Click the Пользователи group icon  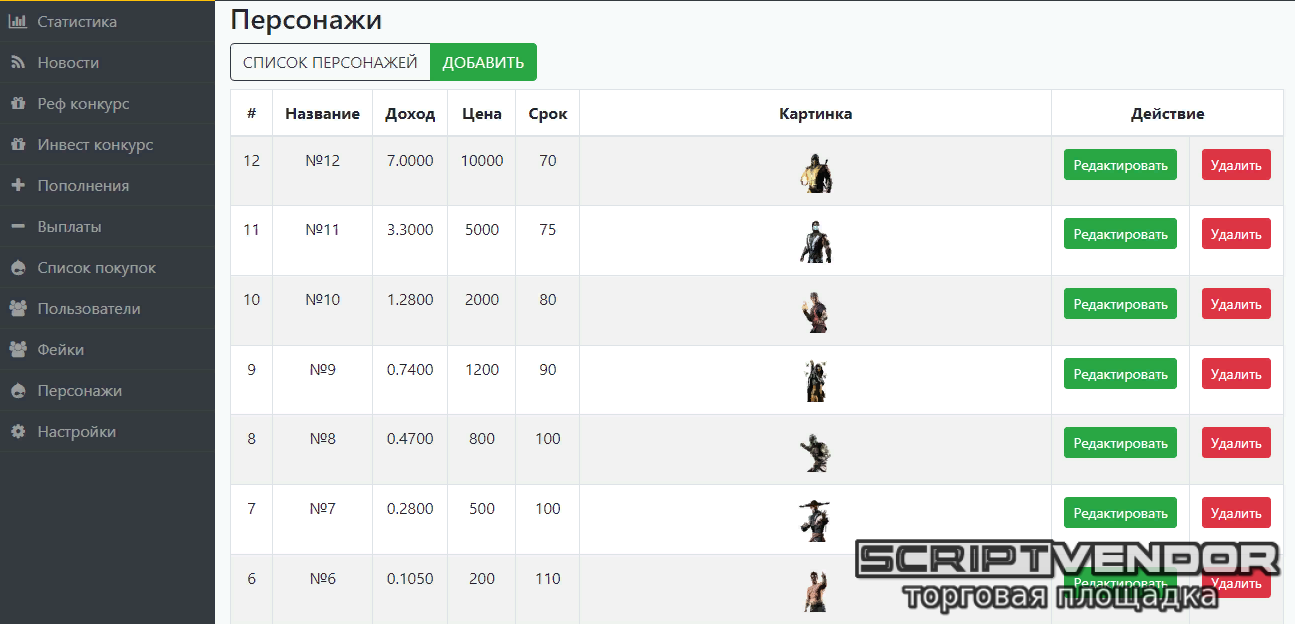[x=17, y=309]
